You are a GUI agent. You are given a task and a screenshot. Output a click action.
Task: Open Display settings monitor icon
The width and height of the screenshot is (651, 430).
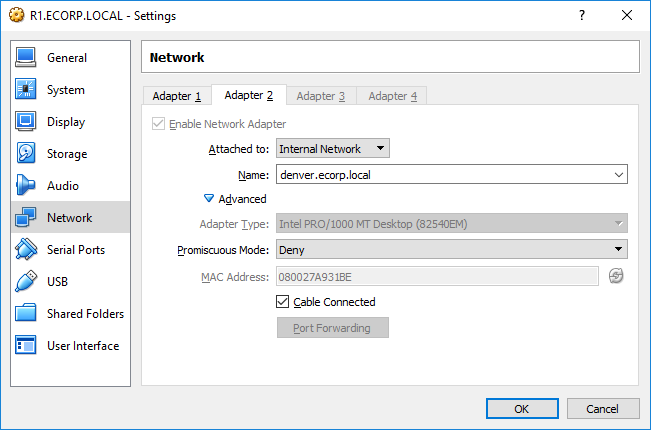(26, 121)
